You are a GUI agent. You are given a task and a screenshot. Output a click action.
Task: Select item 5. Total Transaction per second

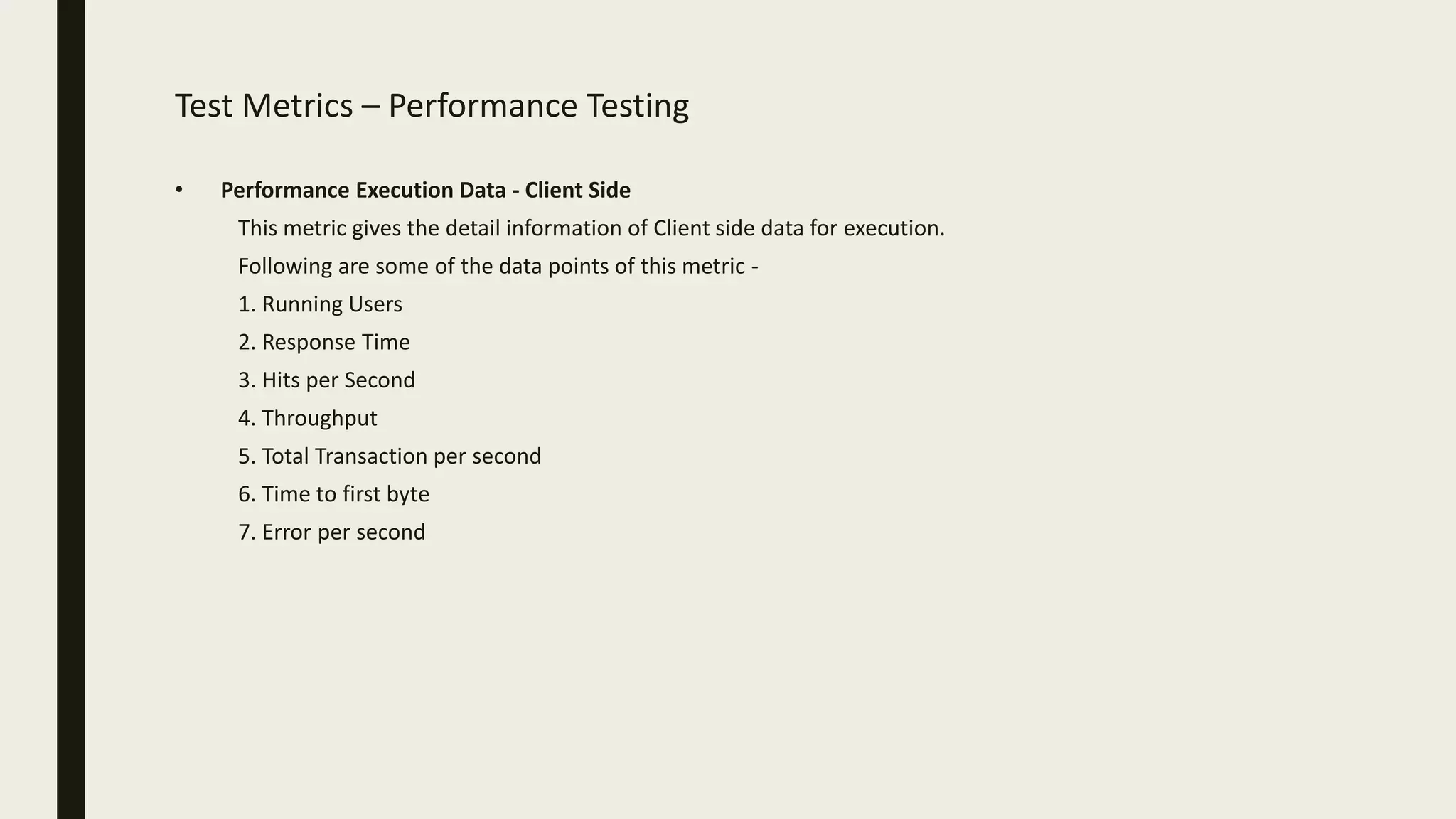click(390, 456)
